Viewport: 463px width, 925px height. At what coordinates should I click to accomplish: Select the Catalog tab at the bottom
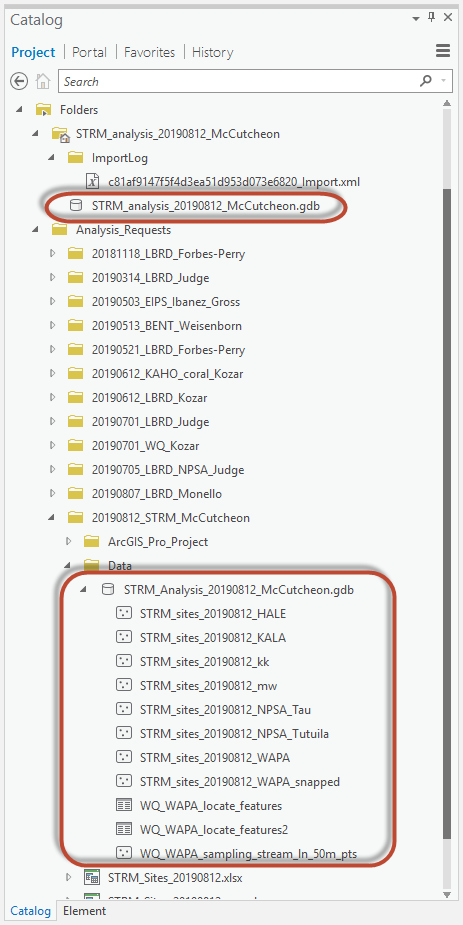(30, 910)
